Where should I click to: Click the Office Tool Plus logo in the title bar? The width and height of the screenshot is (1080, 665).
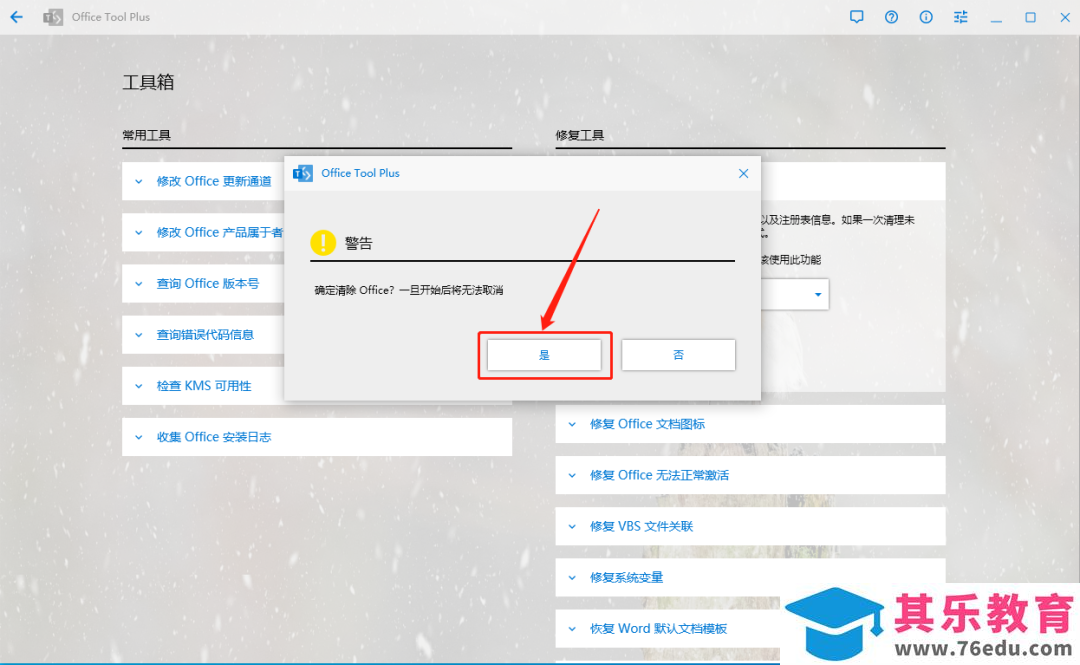53,17
